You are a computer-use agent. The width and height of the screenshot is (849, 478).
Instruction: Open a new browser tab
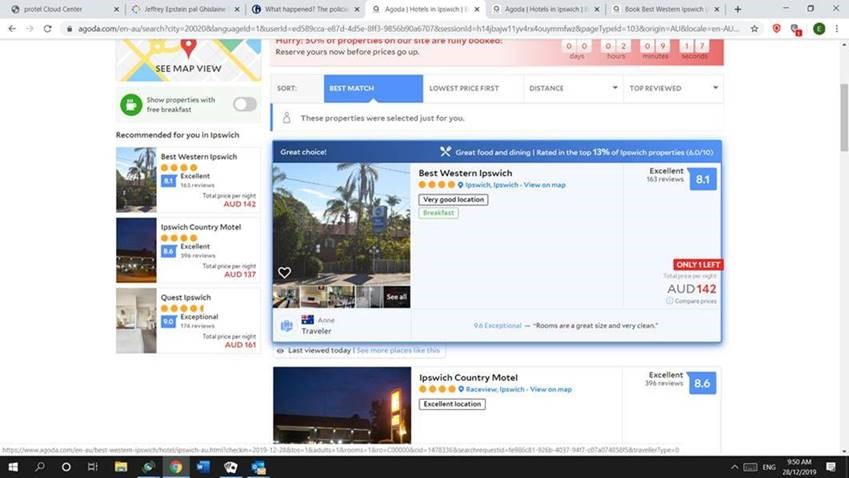737,9
